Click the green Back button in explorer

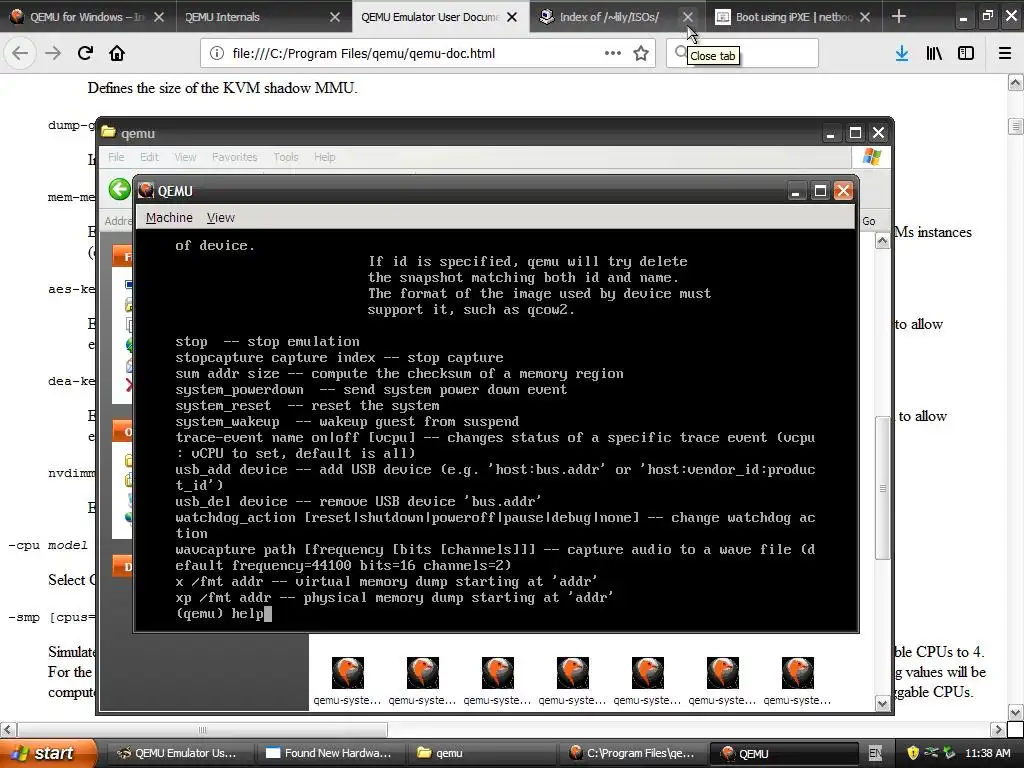tap(120, 189)
